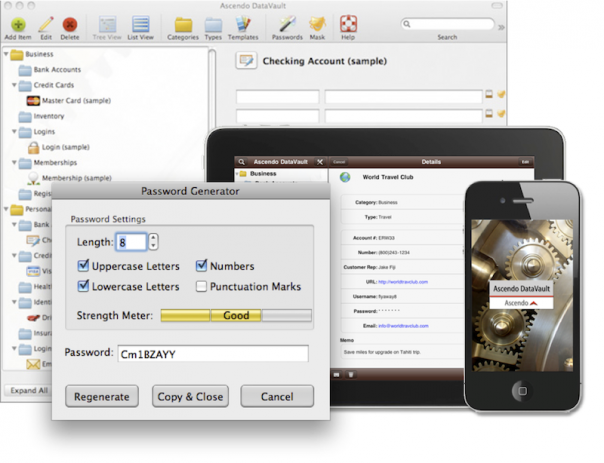604x463 pixels.
Task: Collapse Business folder in iPad tree
Action: click(x=237, y=174)
